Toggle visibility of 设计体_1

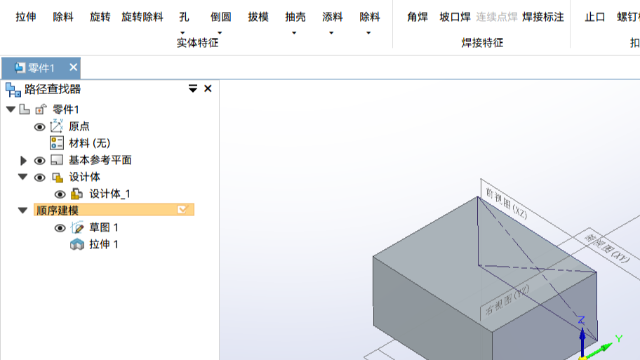[60, 194]
